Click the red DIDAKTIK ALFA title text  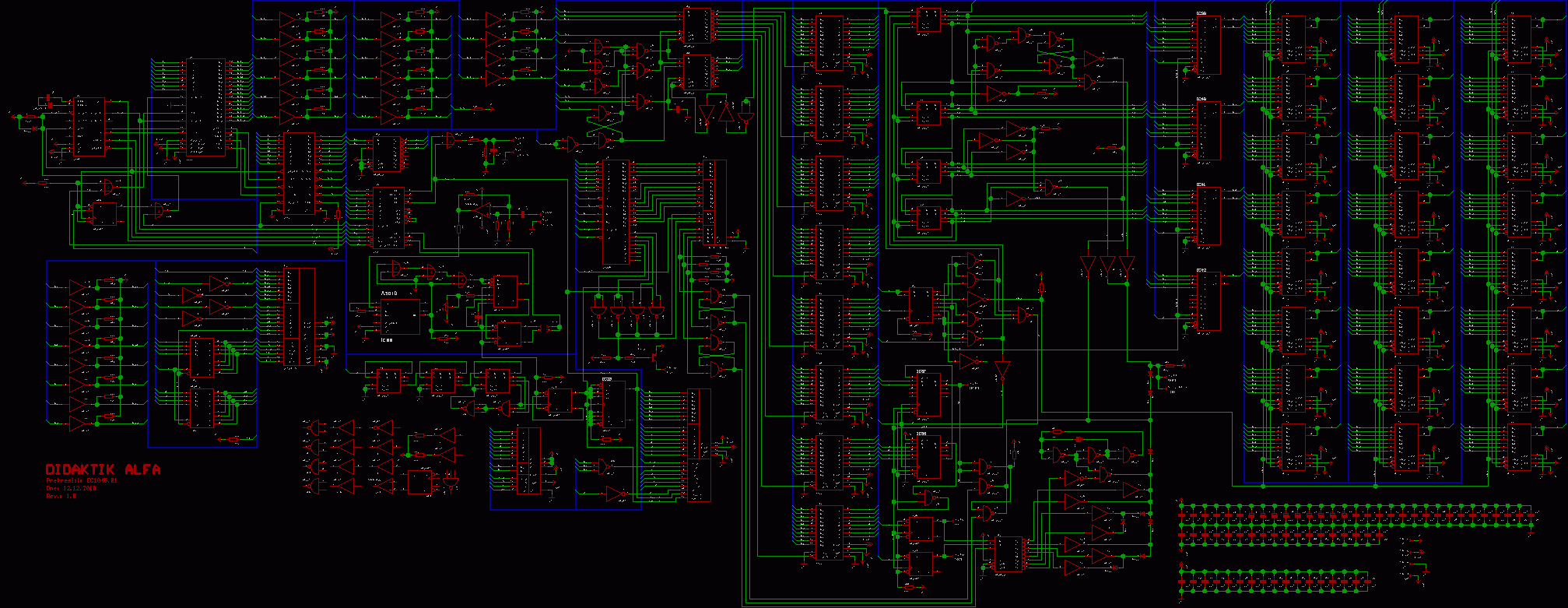coord(103,469)
